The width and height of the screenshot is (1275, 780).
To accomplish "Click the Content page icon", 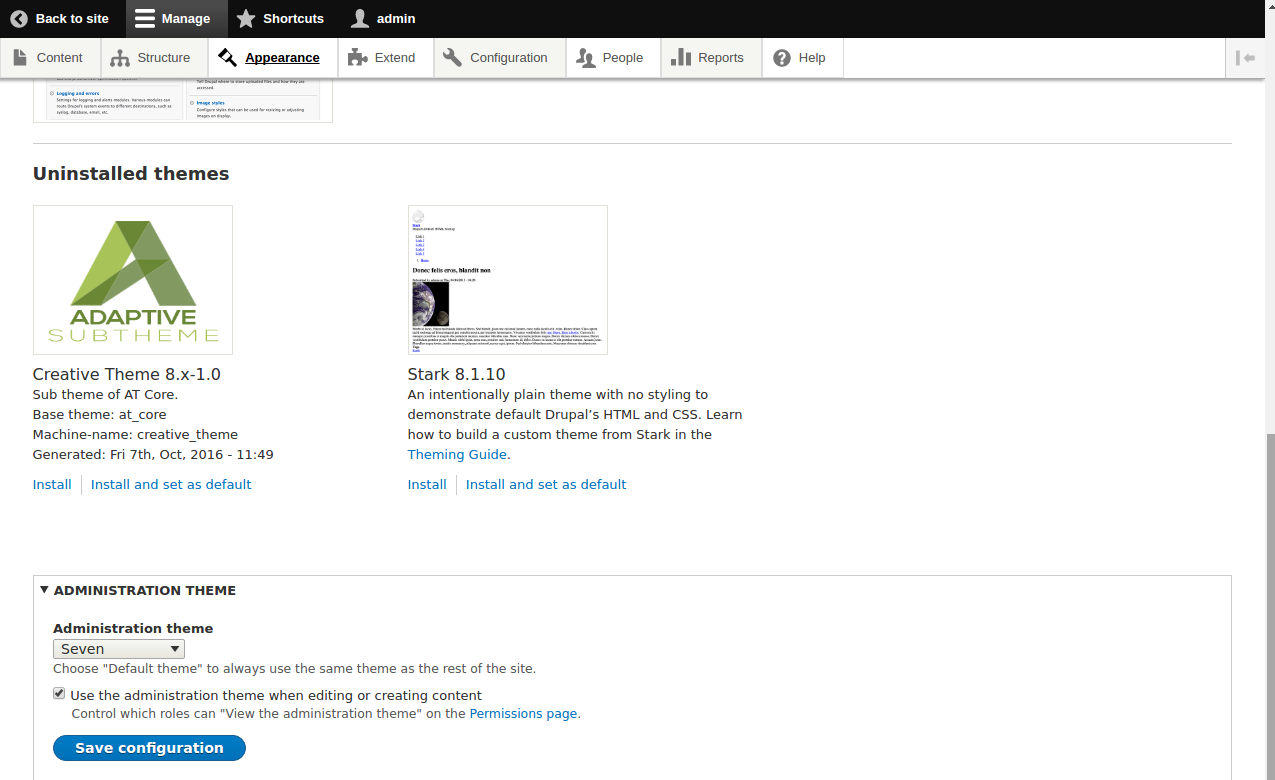I will 20,58.
